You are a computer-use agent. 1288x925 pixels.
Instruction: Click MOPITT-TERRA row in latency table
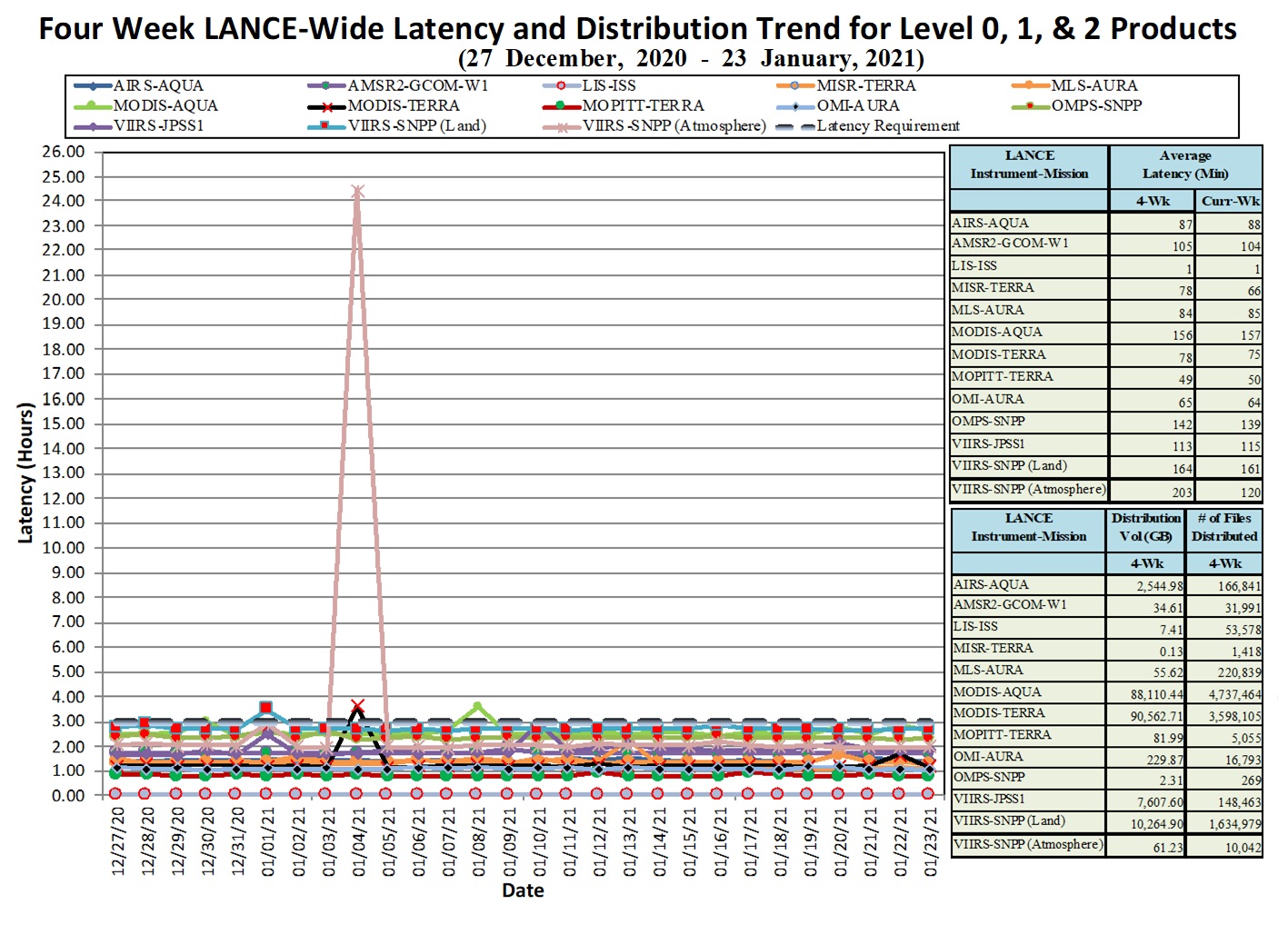click(1106, 377)
